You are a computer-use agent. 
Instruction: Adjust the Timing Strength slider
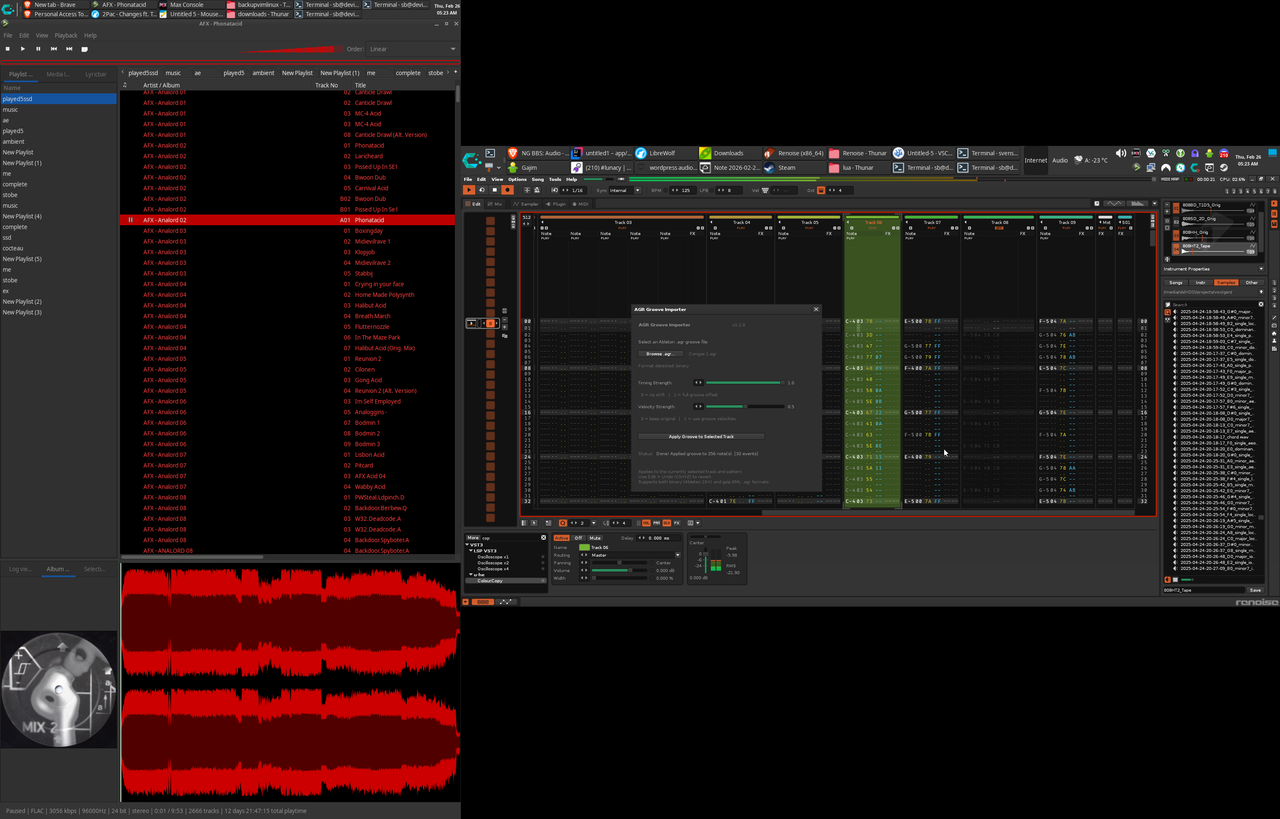click(x=744, y=383)
